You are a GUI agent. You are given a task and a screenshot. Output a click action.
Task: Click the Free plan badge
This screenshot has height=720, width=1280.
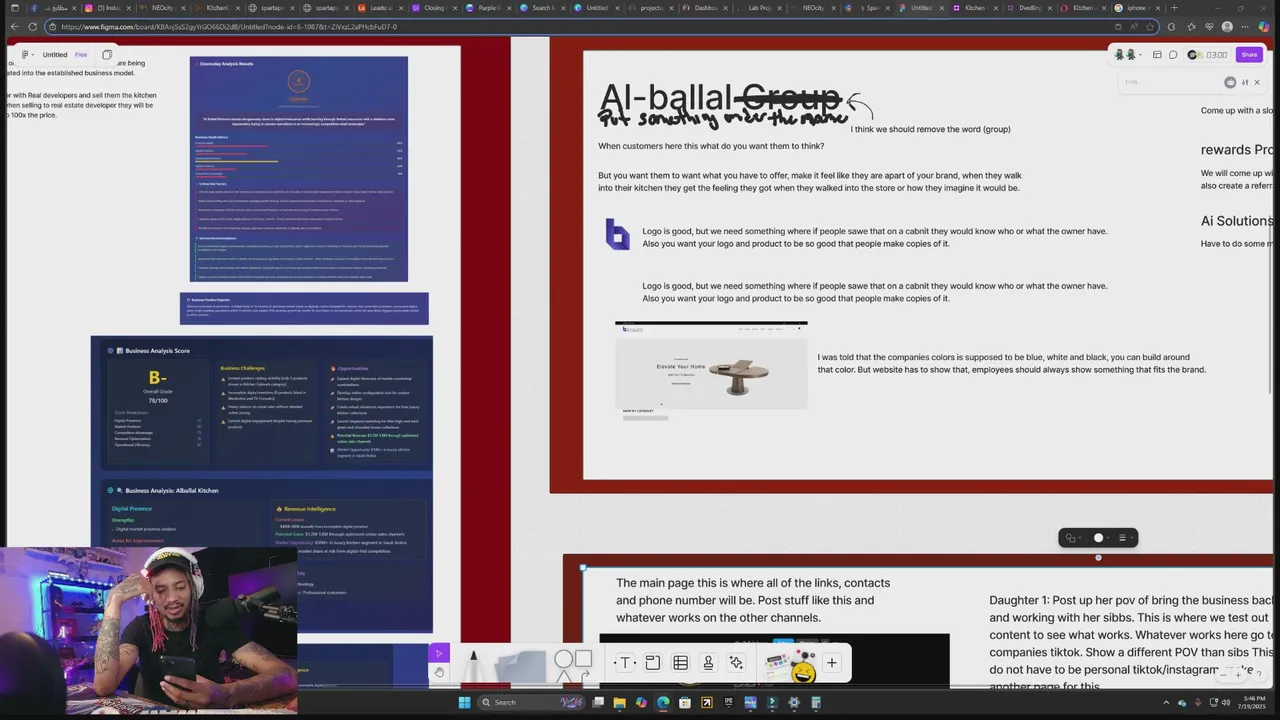[81, 55]
